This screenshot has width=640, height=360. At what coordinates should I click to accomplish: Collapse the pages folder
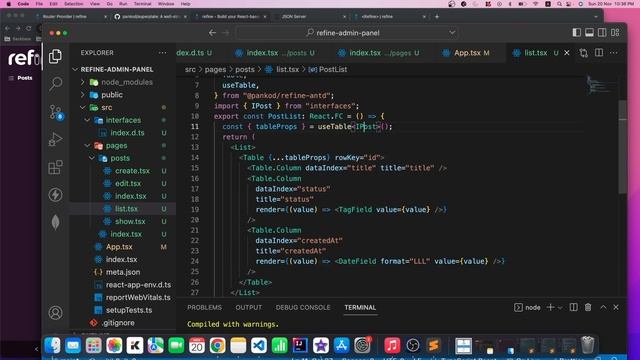(x=87, y=145)
